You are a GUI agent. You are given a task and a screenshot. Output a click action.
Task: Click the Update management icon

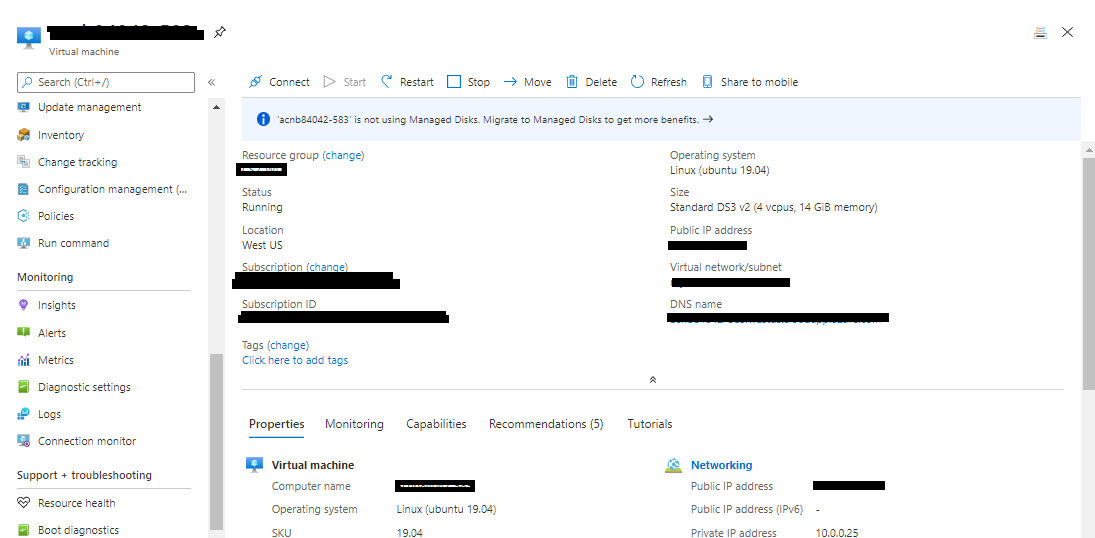point(24,107)
